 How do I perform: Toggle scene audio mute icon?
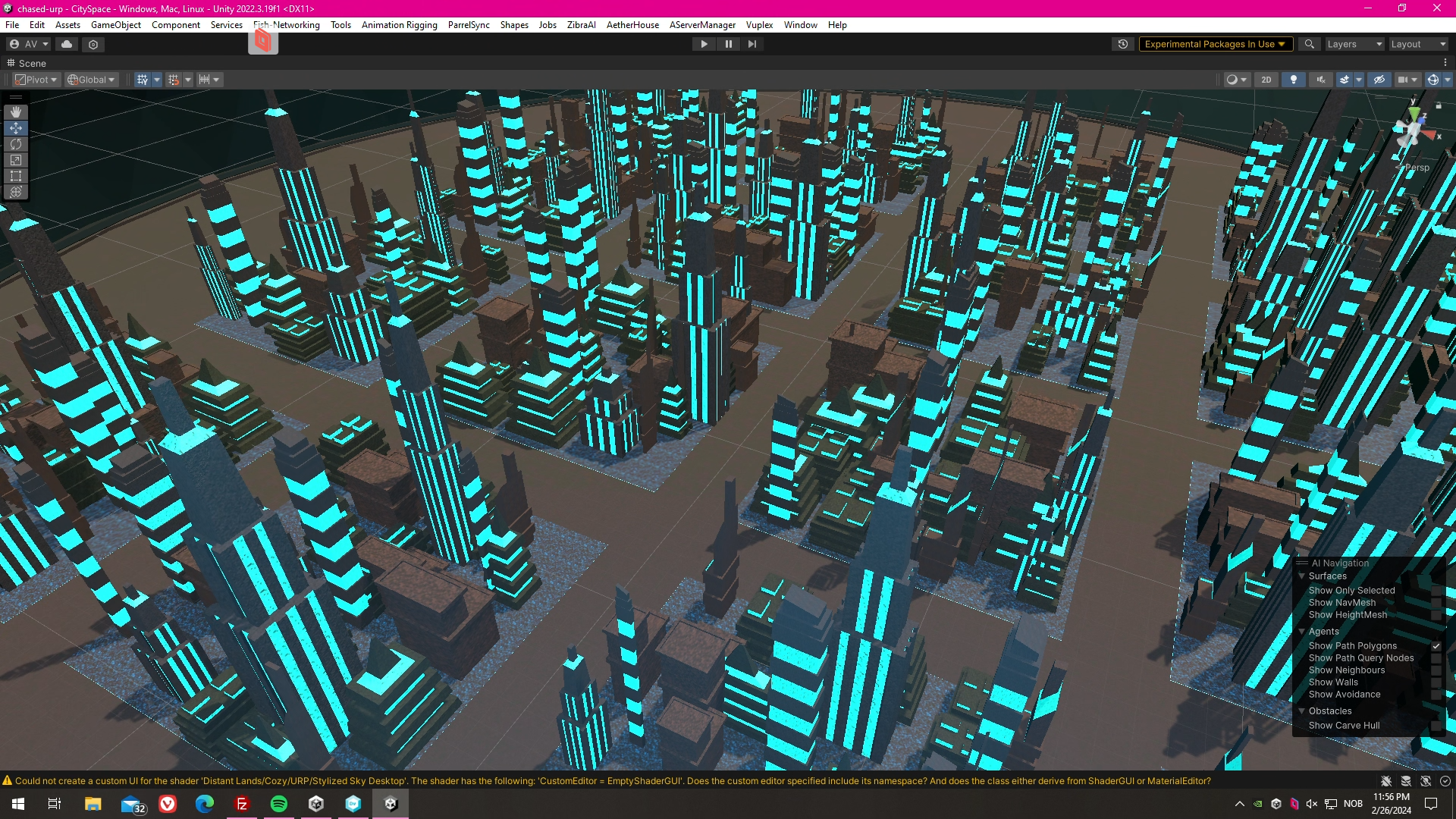pos(1321,80)
